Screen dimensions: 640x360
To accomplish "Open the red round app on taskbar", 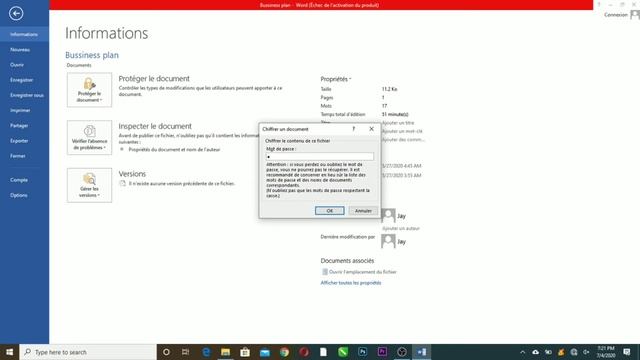I will pyautogui.click(x=304, y=352).
